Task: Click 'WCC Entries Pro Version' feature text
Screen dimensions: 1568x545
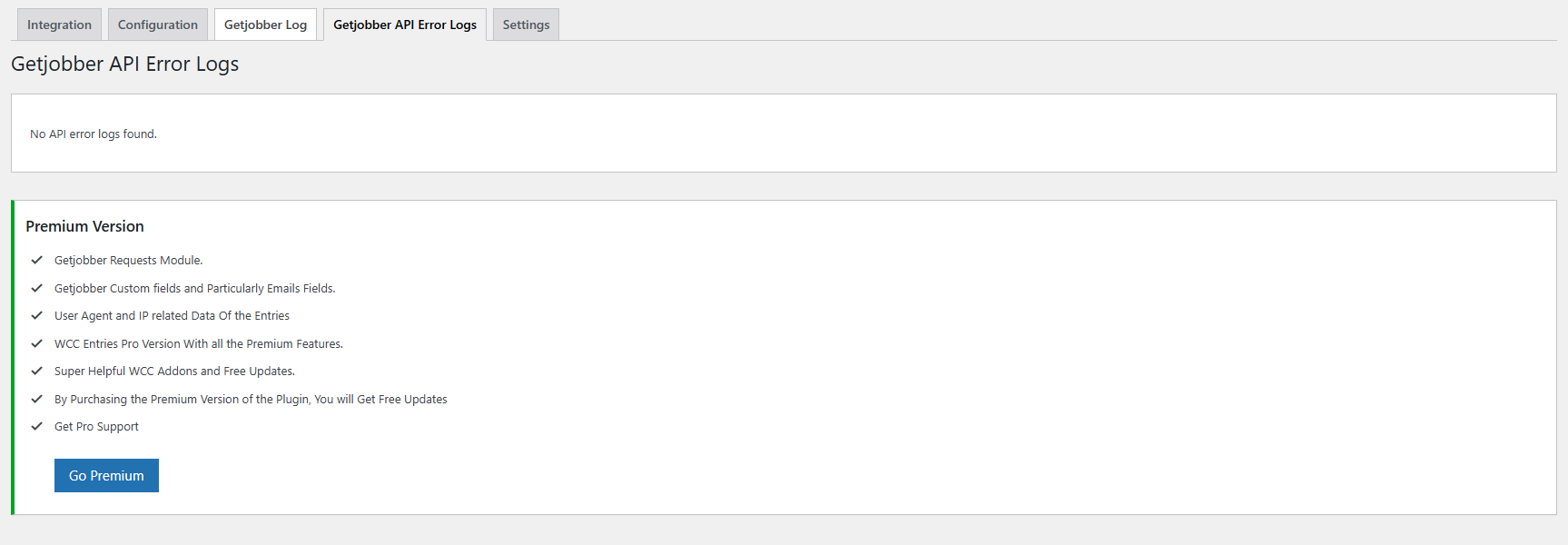Action: [x=199, y=344]
